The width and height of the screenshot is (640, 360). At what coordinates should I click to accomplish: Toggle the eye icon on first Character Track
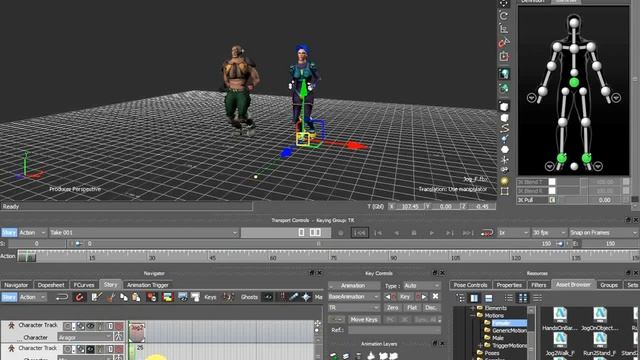pyautogui.click(x=90, y=326)
